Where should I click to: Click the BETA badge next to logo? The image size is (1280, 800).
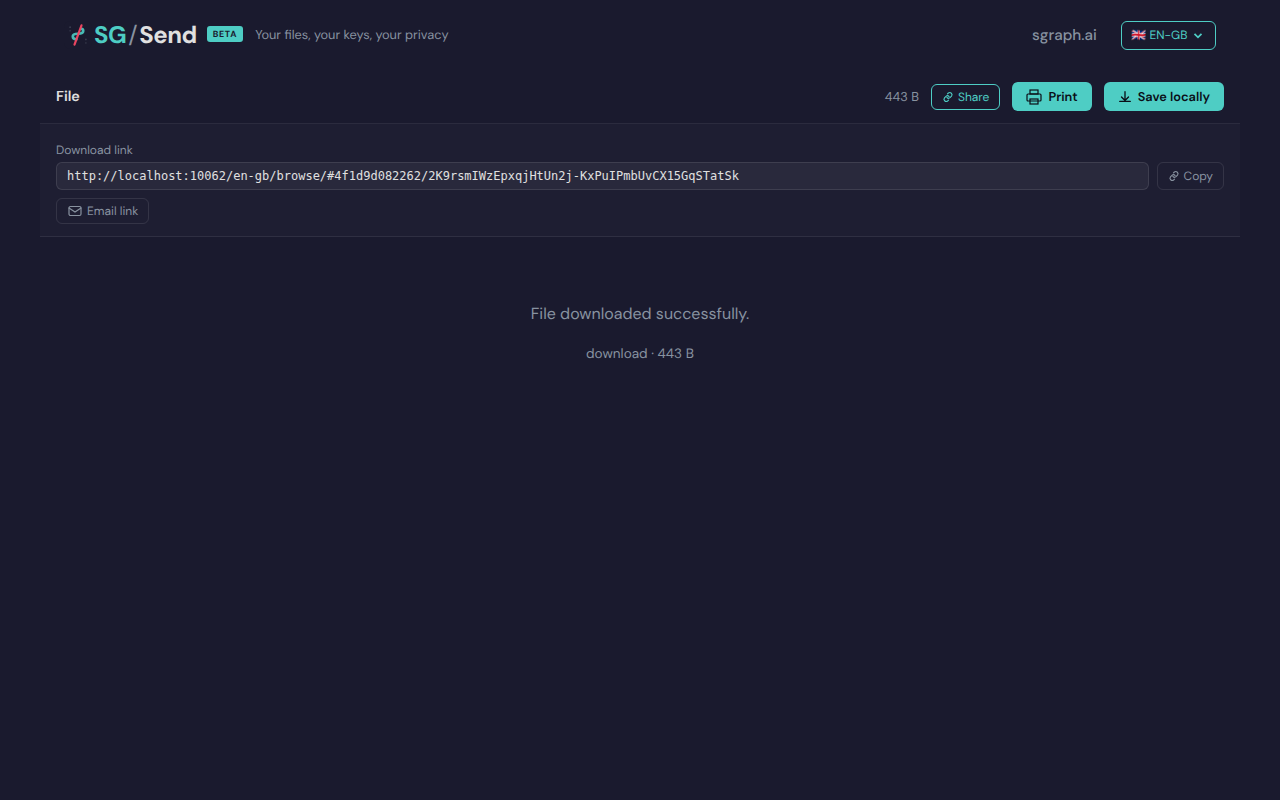click(x=224, y=33)
